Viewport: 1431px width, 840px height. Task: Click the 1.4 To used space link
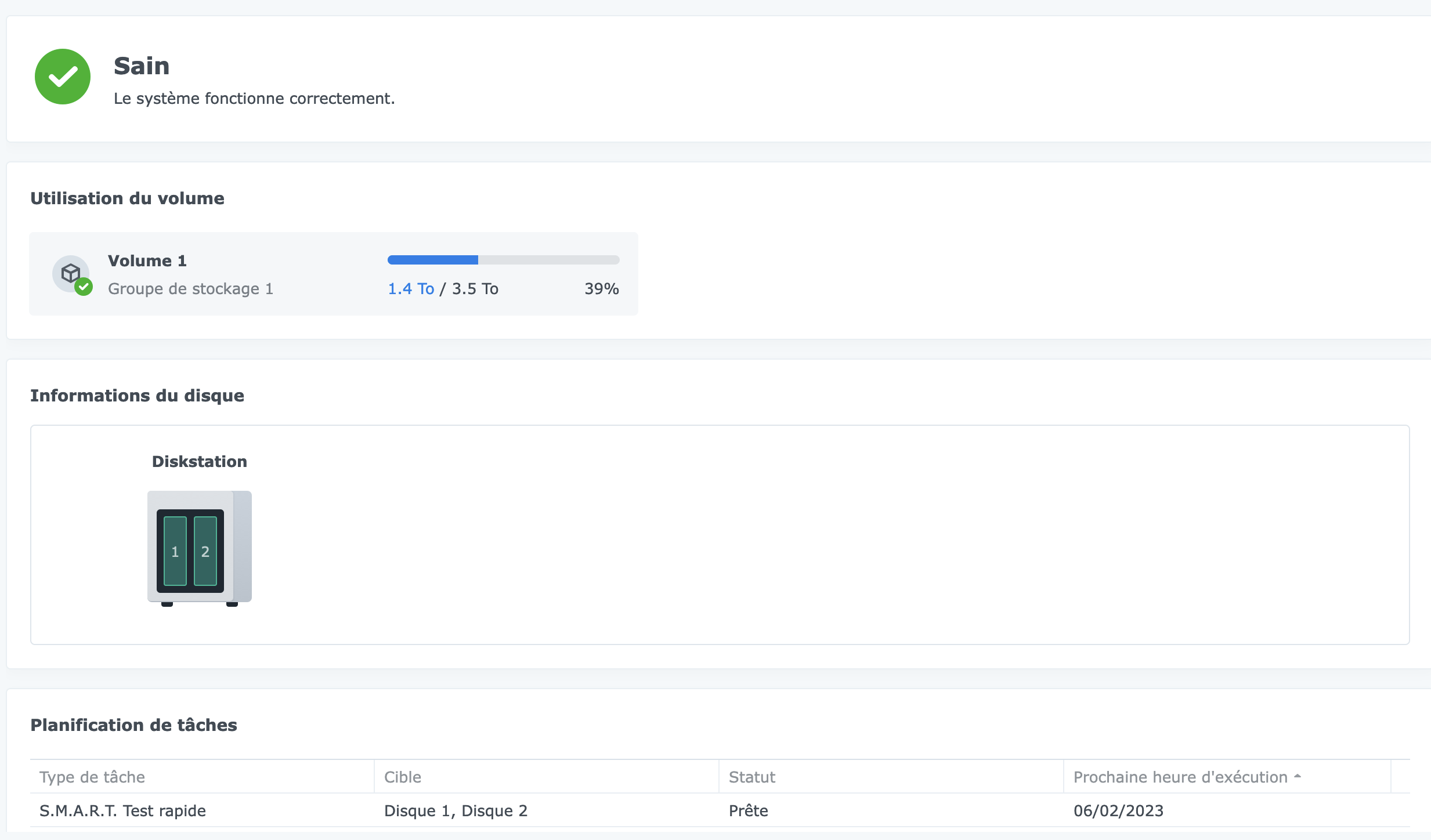[411, 288]
